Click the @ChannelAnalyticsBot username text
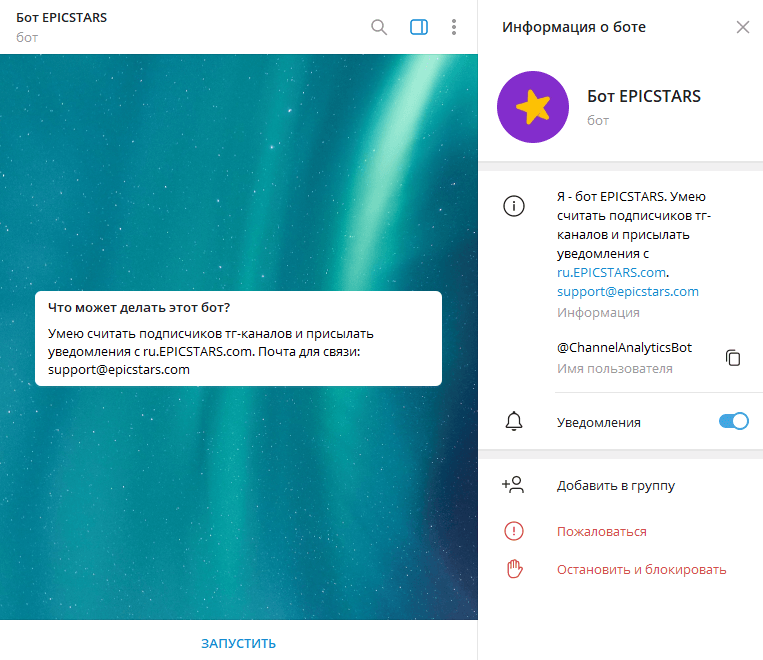763x660 pixels. click(624, 348)
